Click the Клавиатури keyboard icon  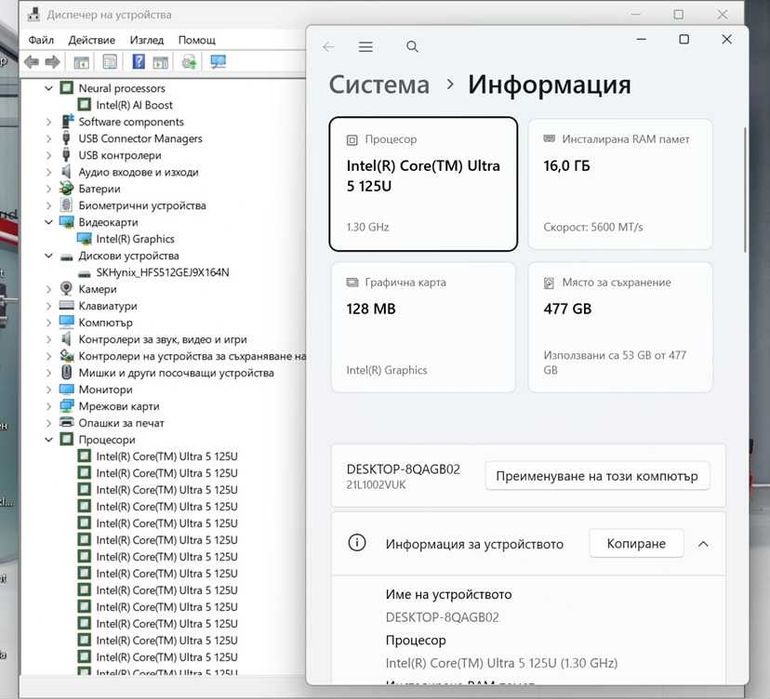[x=66, y=306]
